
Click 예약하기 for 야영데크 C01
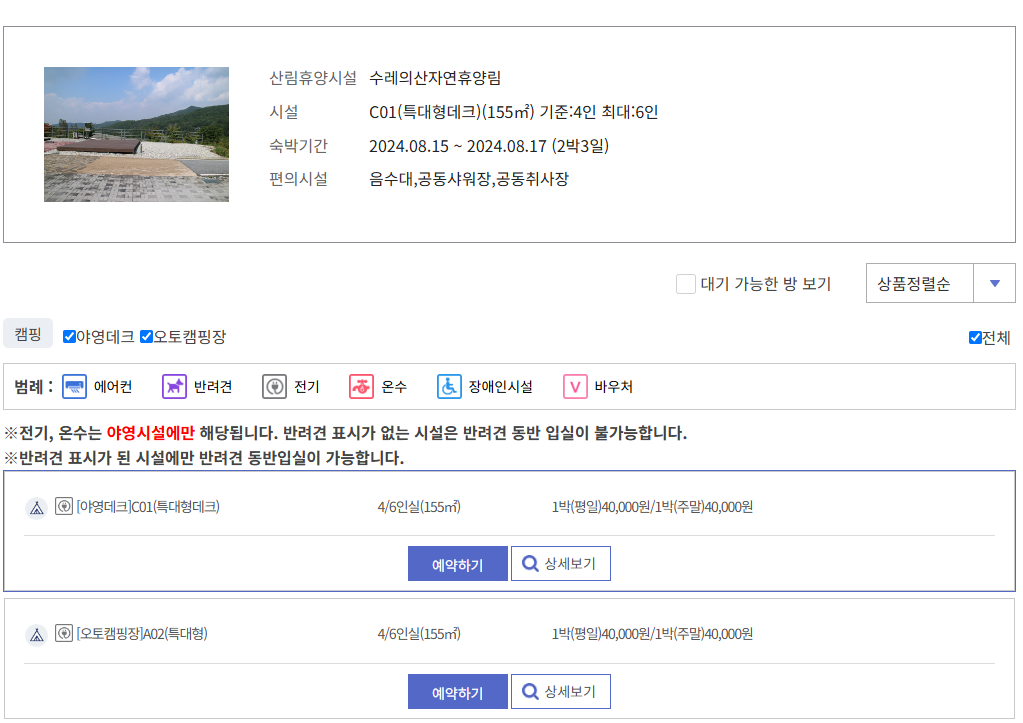[x=457, y=563]
